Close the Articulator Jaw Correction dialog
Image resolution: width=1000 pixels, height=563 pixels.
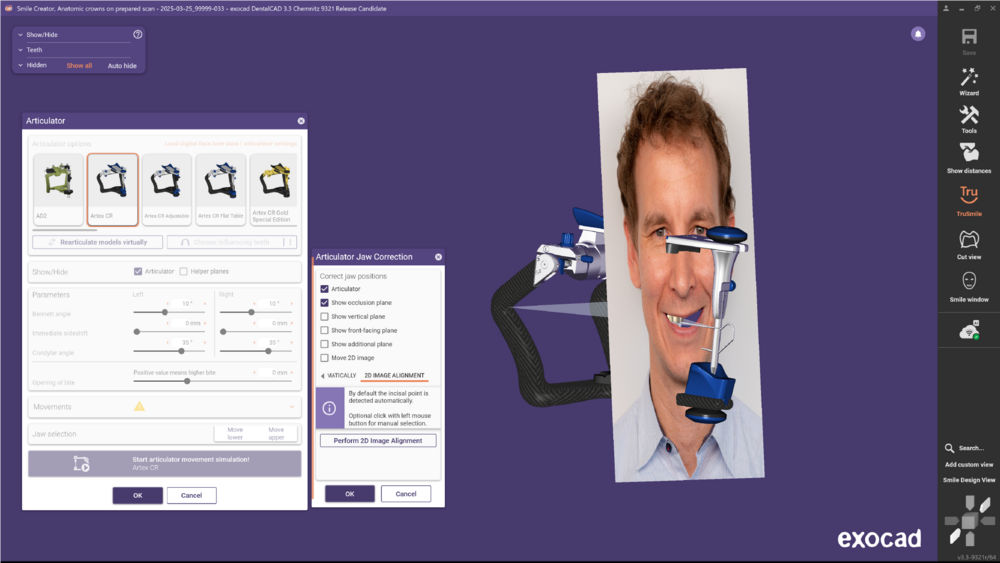click(x=438, y=257)
